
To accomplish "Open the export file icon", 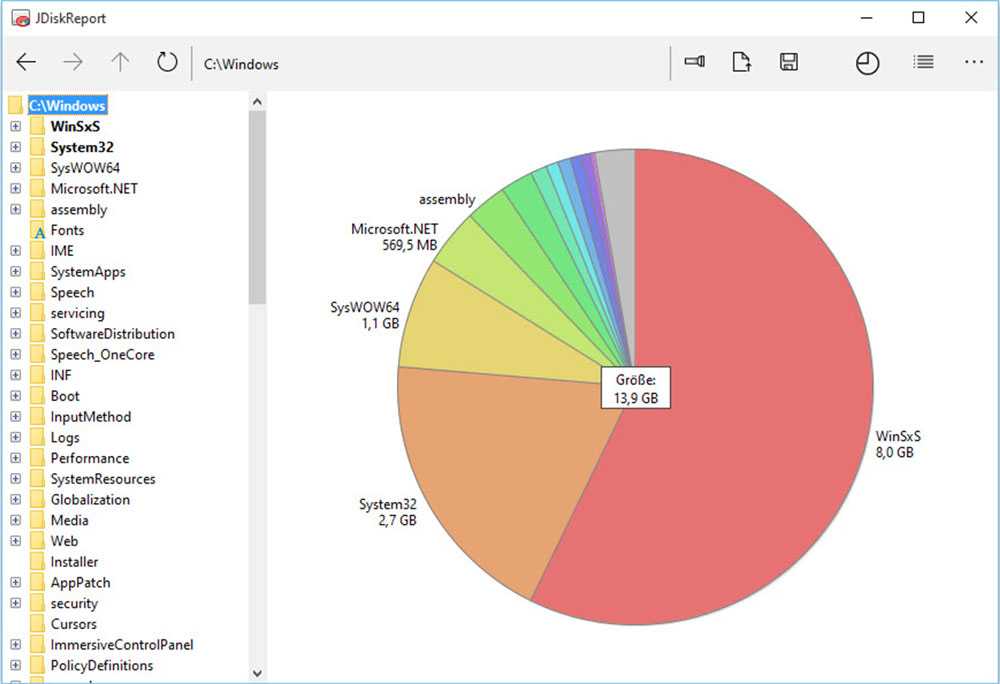I will [741, 63].
